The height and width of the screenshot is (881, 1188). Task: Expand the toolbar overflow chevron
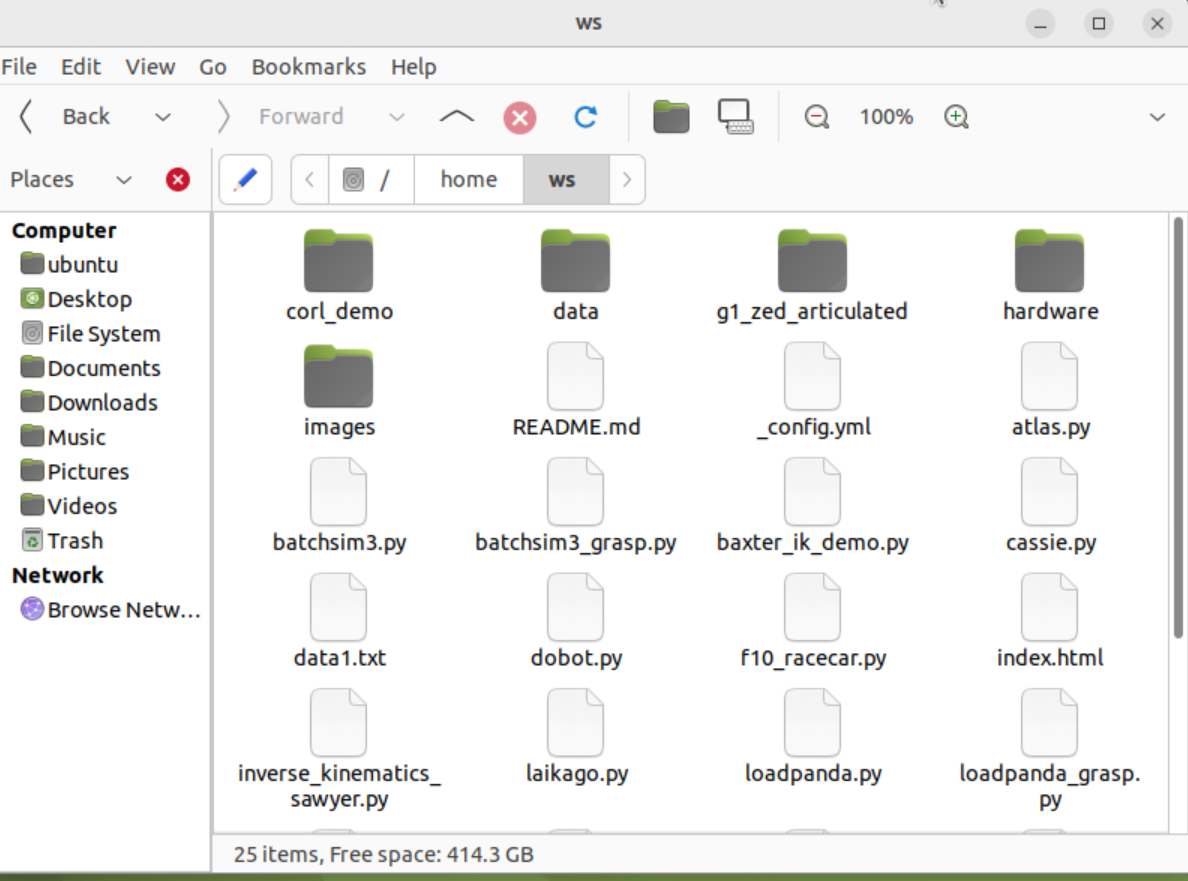(1157, 117)
